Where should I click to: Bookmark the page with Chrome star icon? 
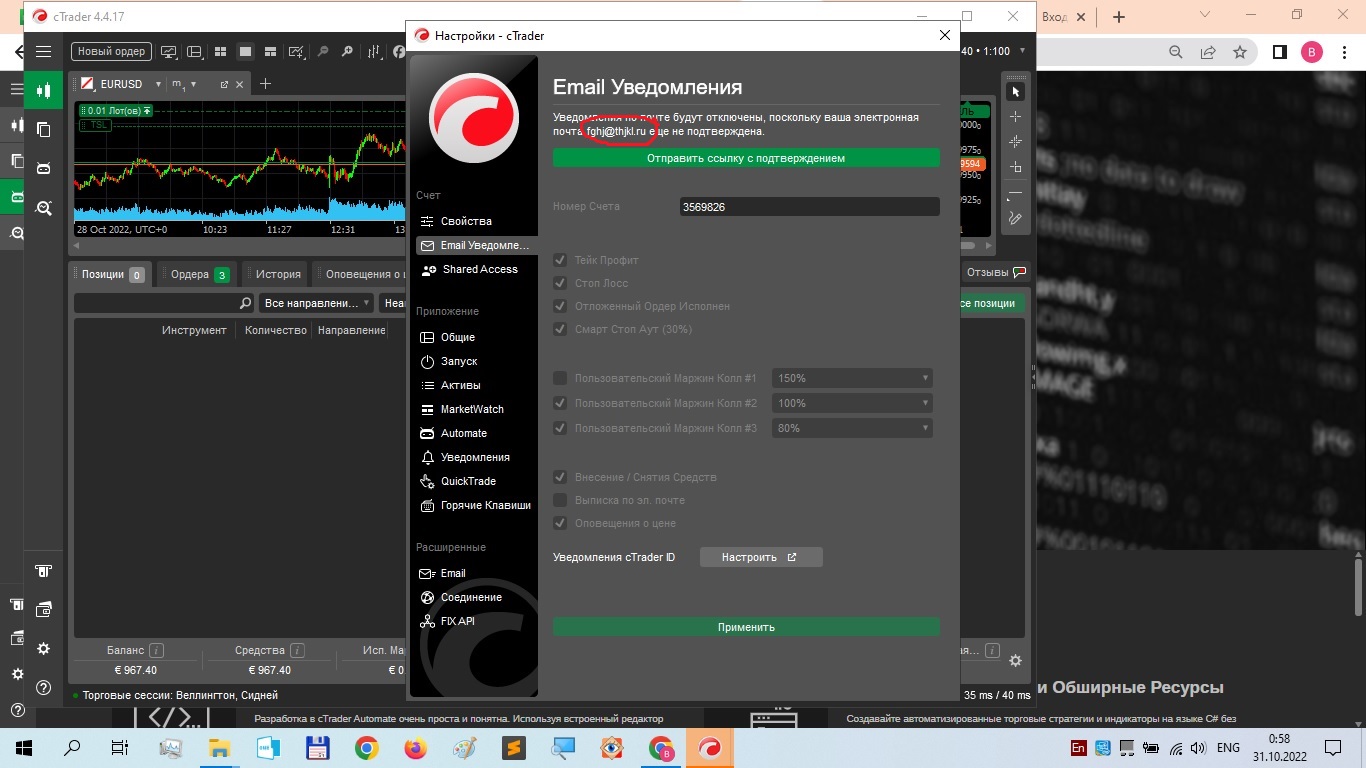click(x=1240, y=52)
